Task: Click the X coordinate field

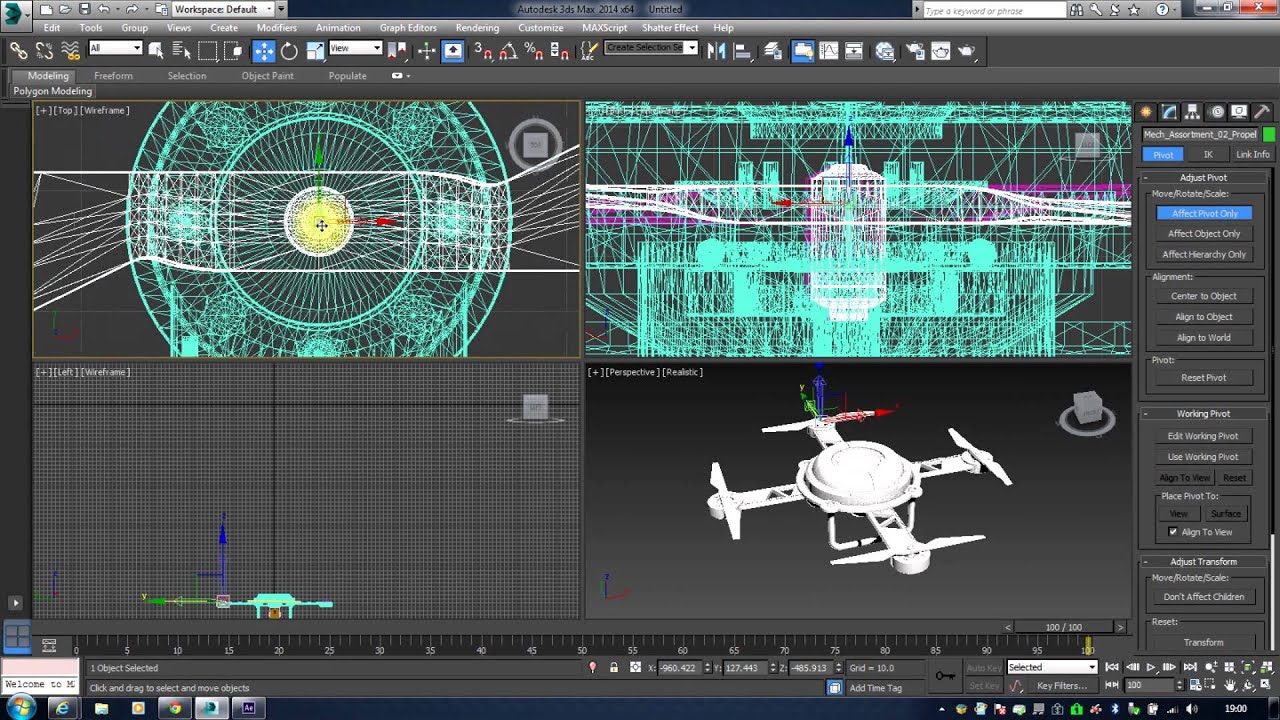Action: pyautogui.click(x=680, y=667)
